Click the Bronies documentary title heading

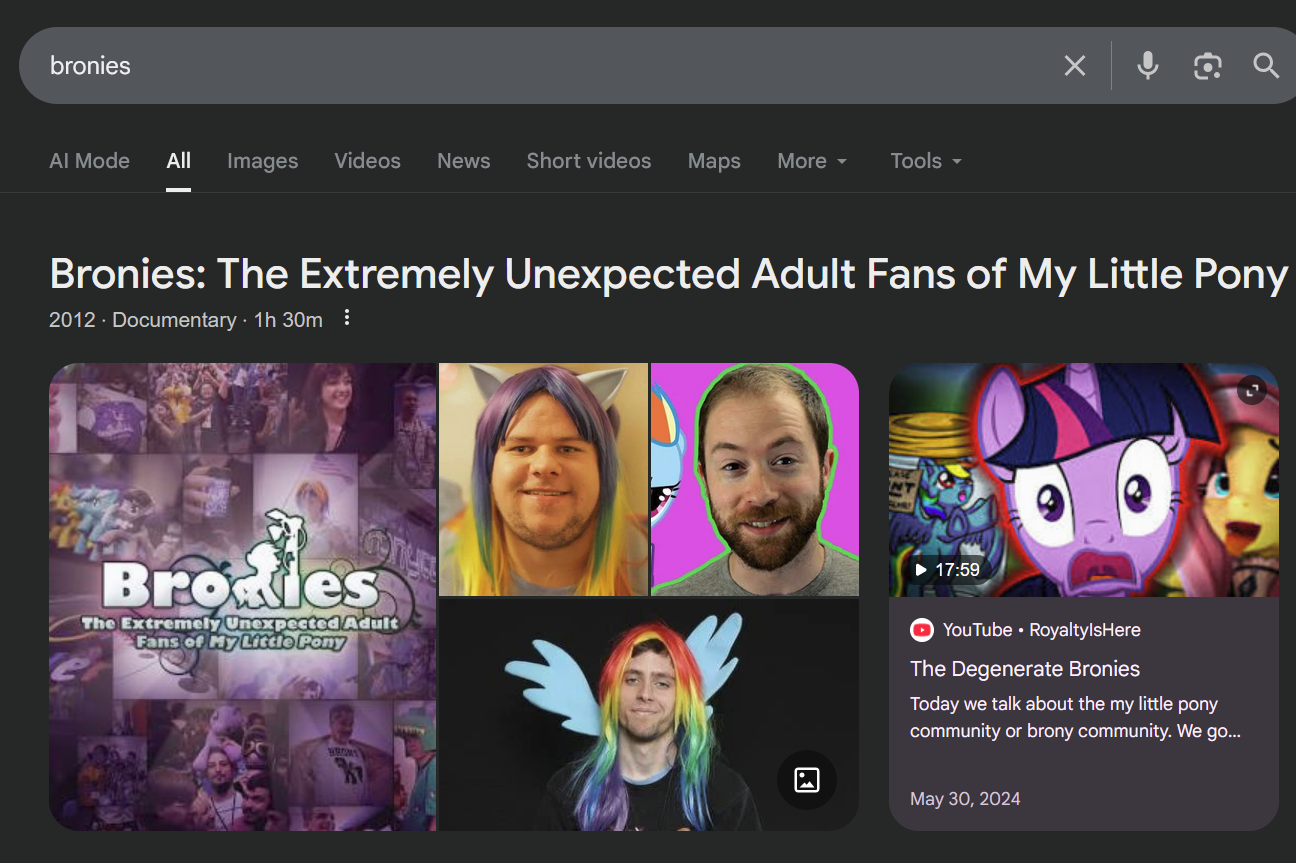pos(668,274)
